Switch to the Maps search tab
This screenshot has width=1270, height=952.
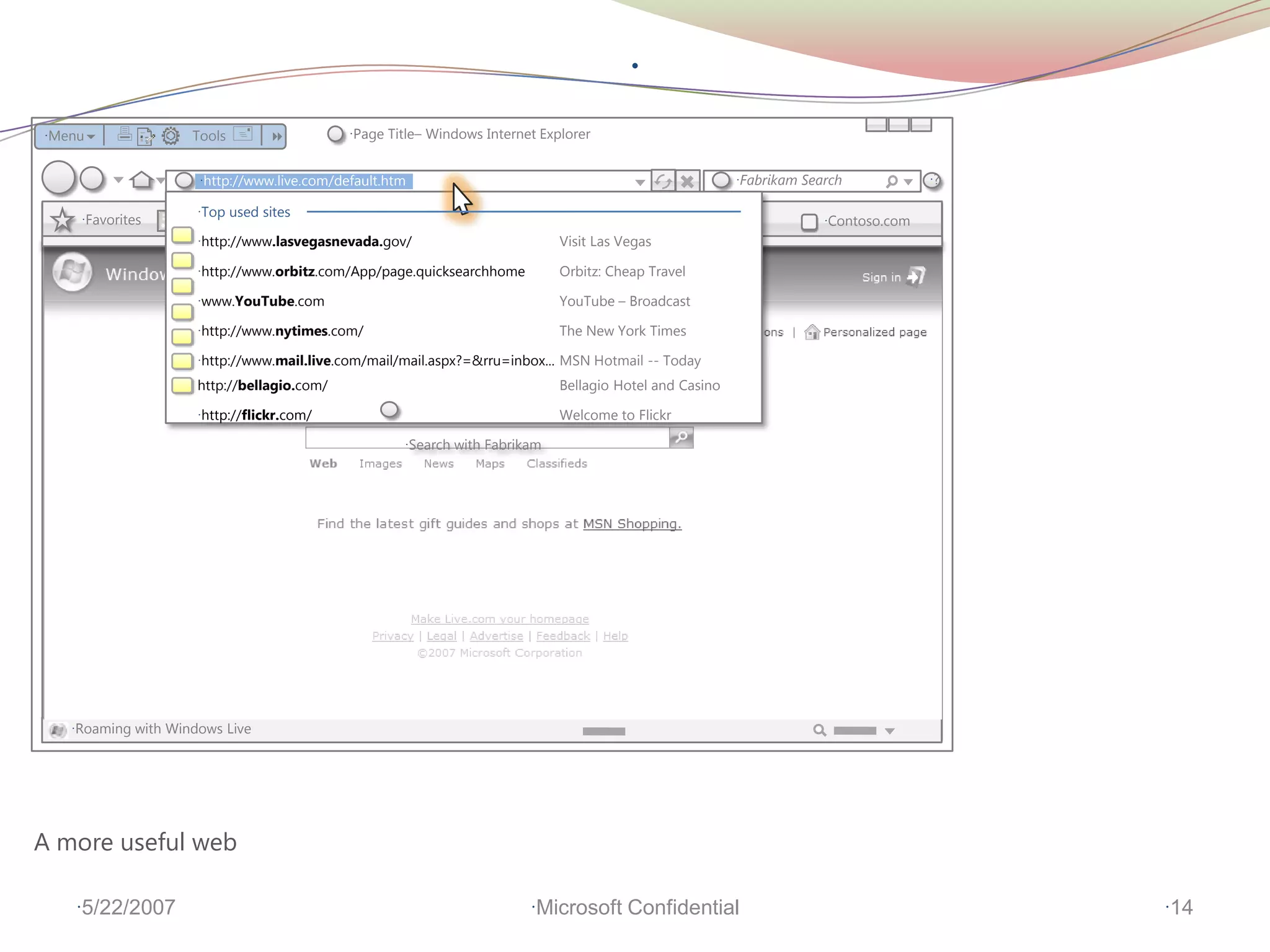(490, 464)
